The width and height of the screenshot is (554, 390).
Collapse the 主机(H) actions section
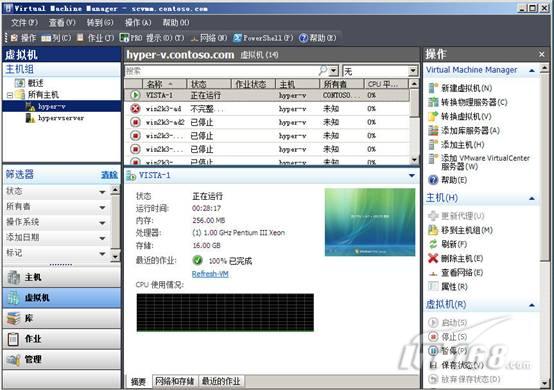(x=532, y=199)
